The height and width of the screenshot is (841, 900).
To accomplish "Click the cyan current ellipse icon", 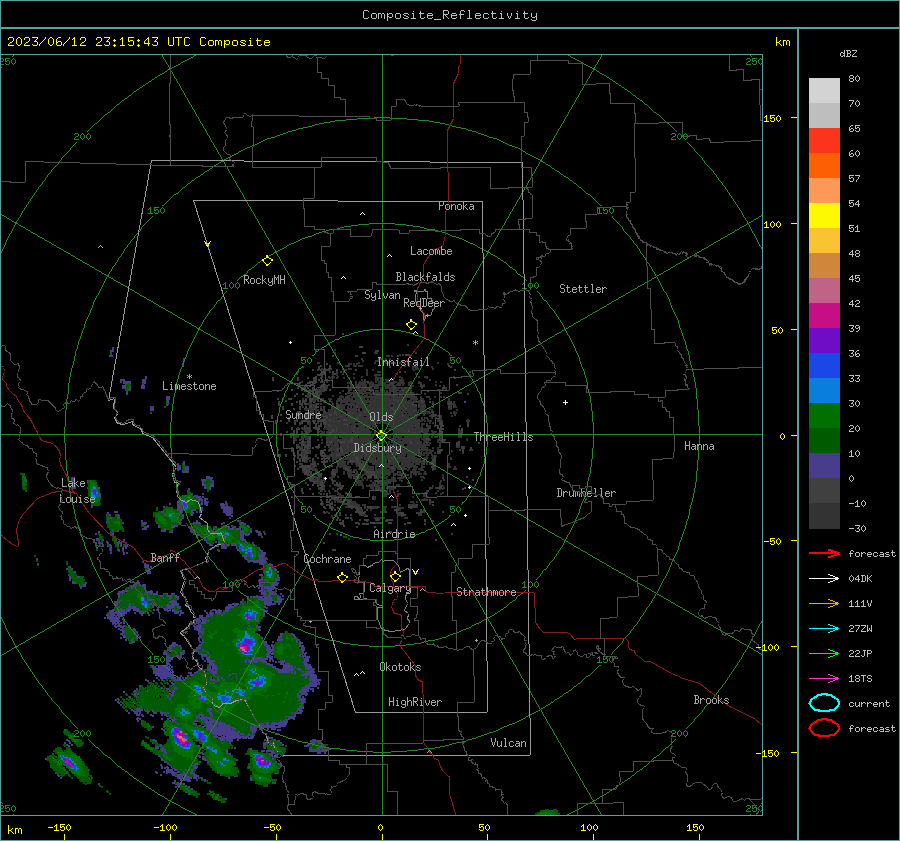I will pyautogui.click(x=824, y=703).
